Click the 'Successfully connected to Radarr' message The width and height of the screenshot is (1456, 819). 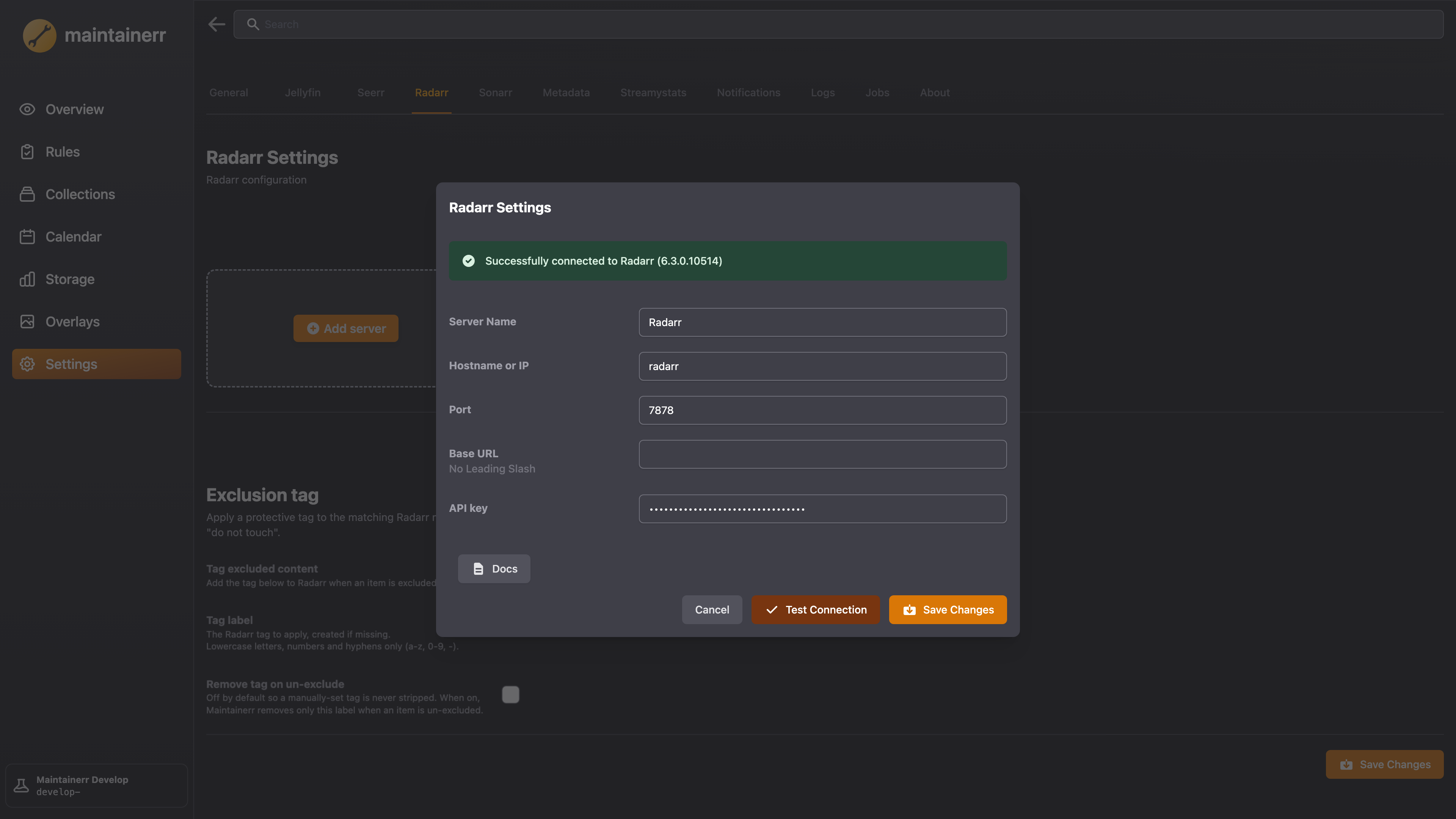[x=603, y=260]
